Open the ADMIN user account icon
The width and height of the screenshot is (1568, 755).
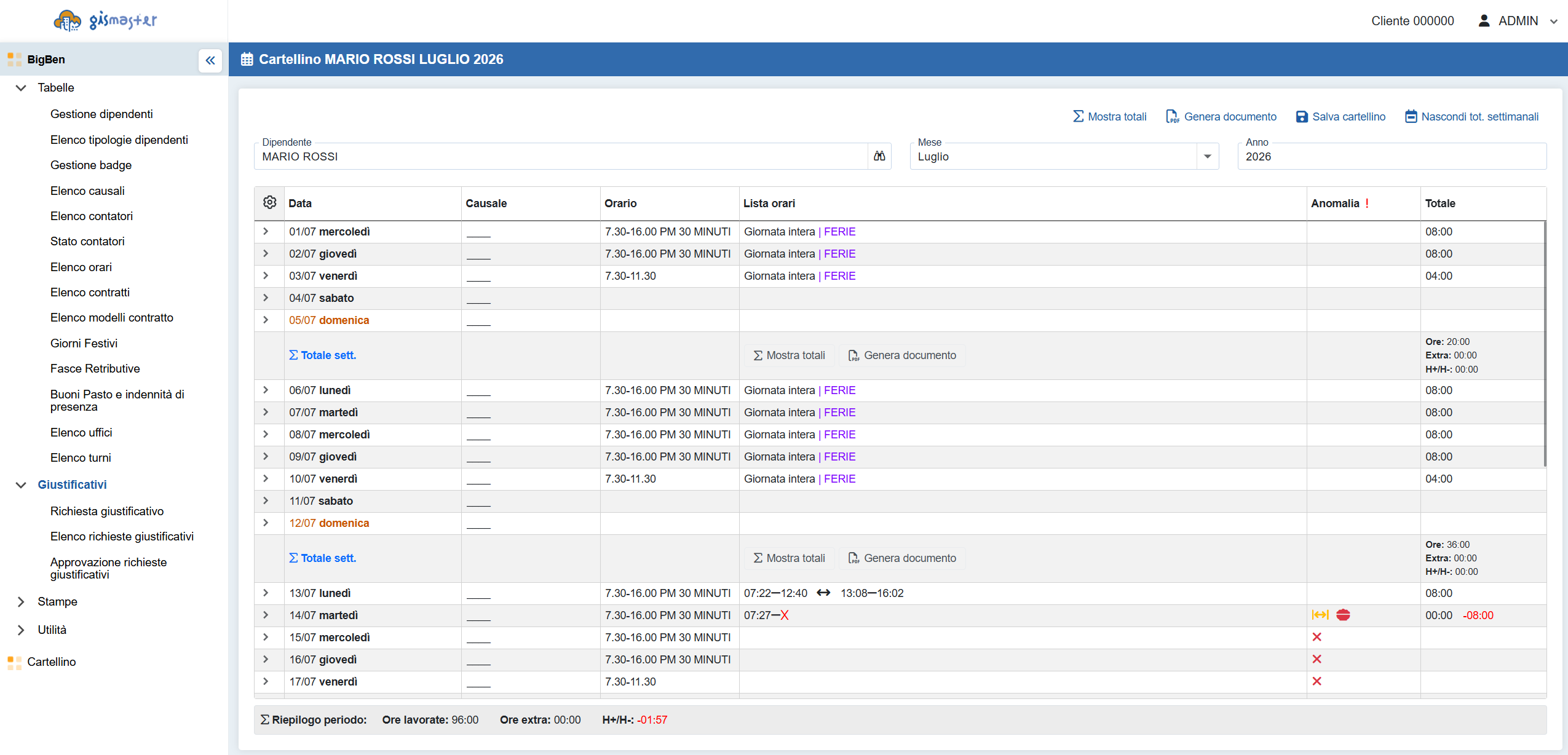pyautogui.click(x=1484, y=21)
